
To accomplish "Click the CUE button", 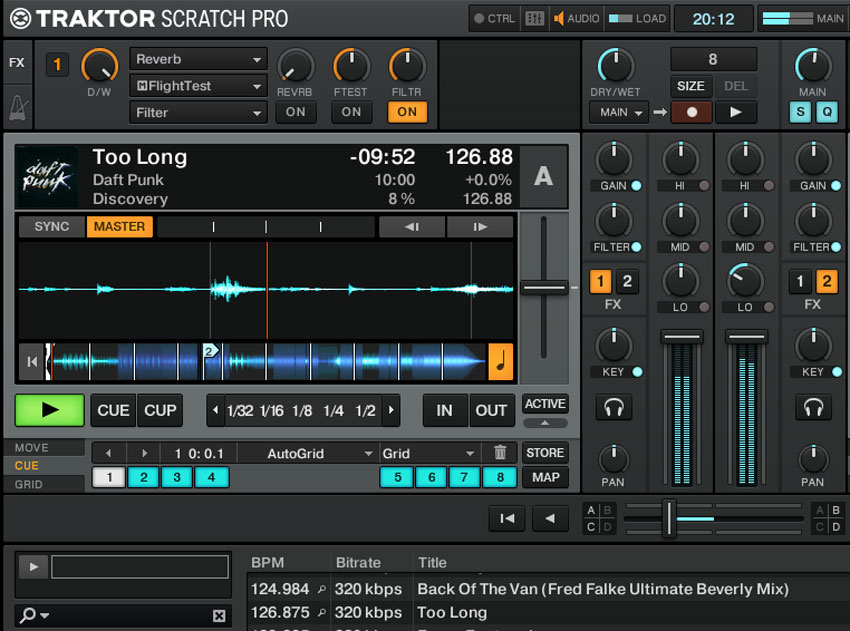I will [113, 410].
